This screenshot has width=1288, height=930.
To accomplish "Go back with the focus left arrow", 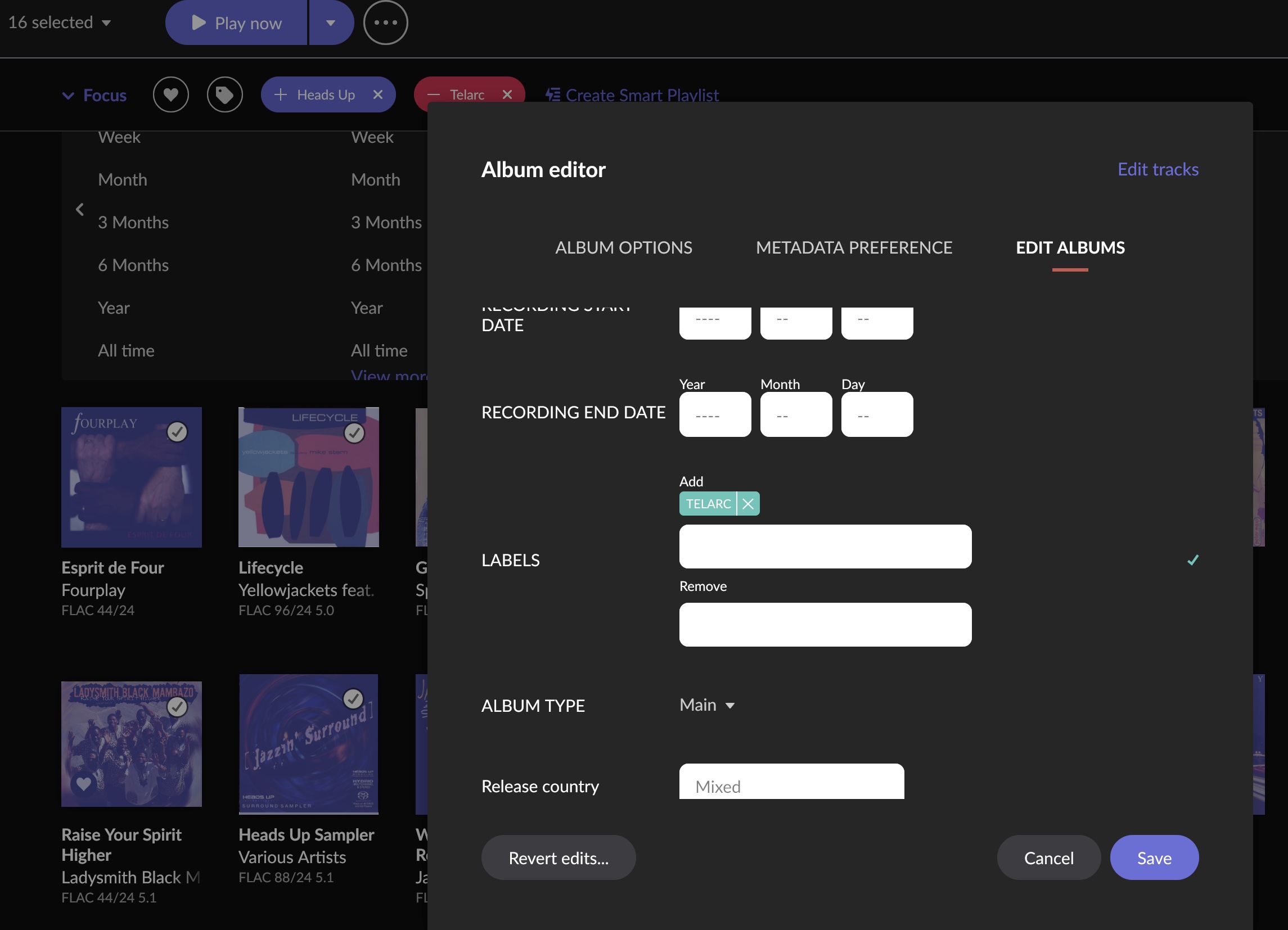I will point(79,210).
